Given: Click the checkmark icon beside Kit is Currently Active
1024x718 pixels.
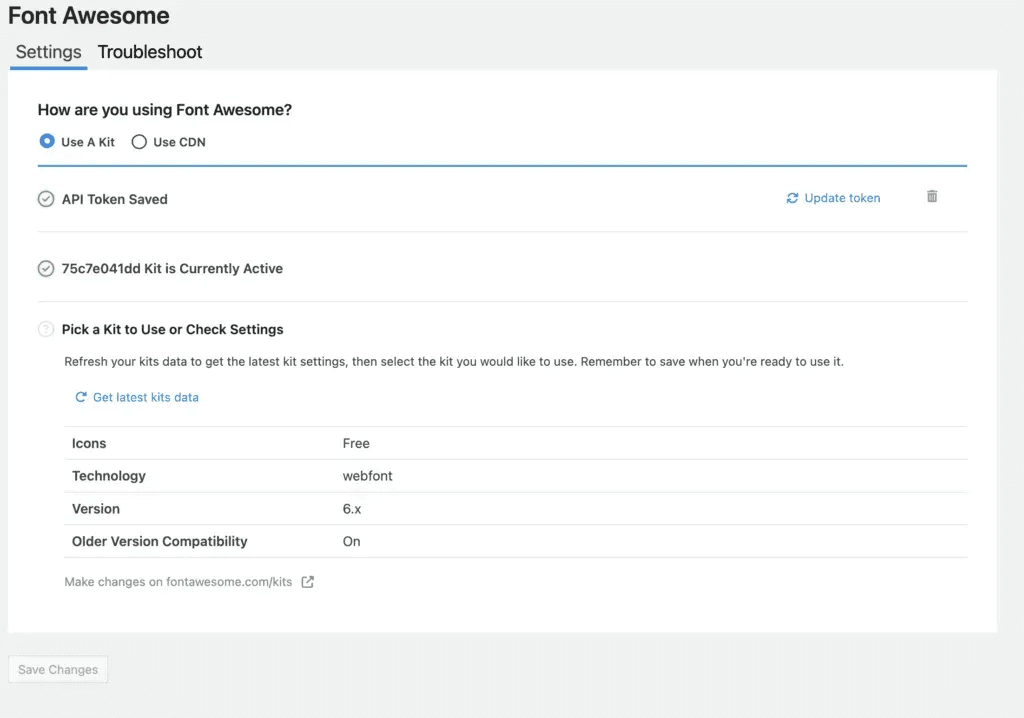Looking at the screenshot, I should click(46, 268).
